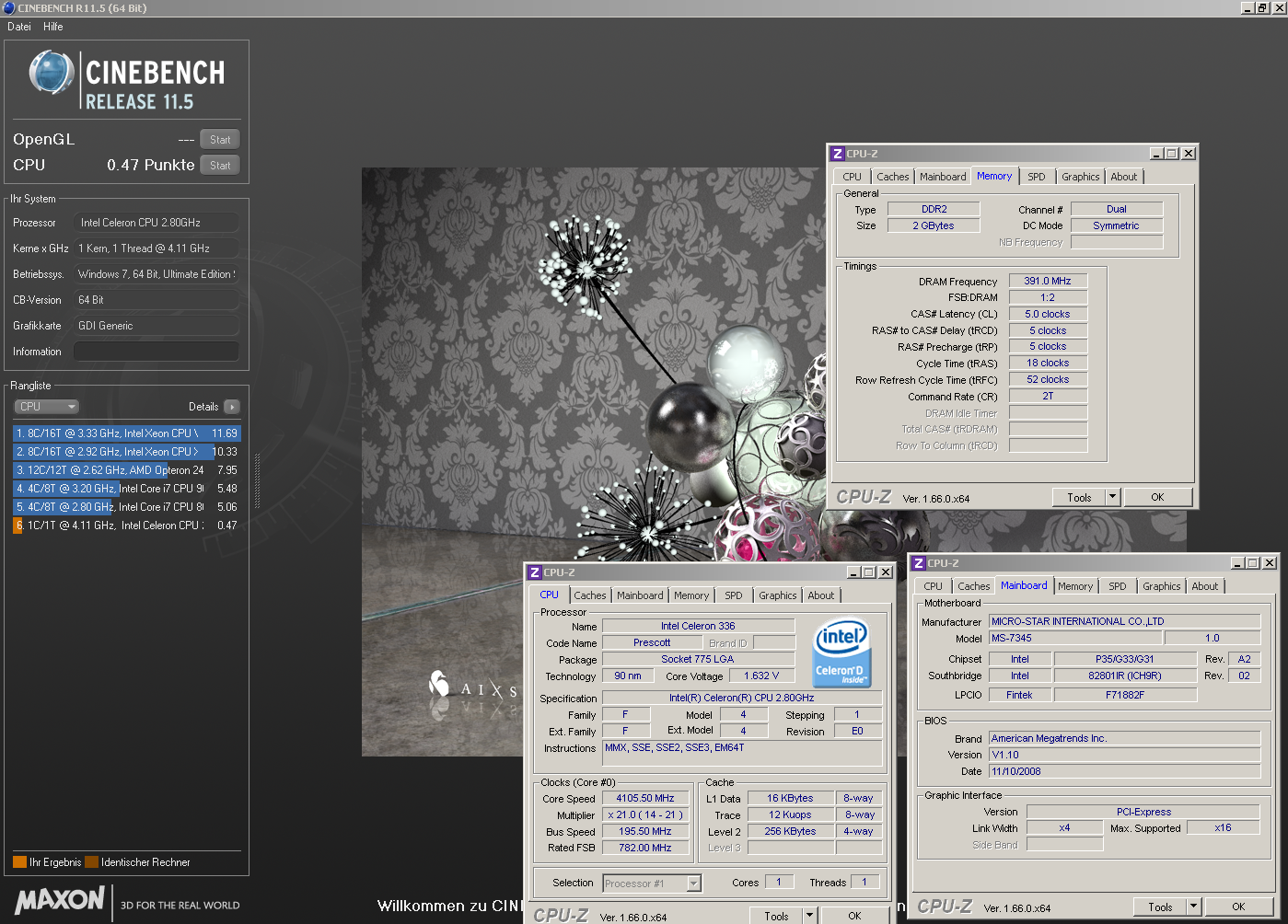This screenshot has height=924, width=1288.
Task: Open the Hilfe menu
Action: click(53, 27)
